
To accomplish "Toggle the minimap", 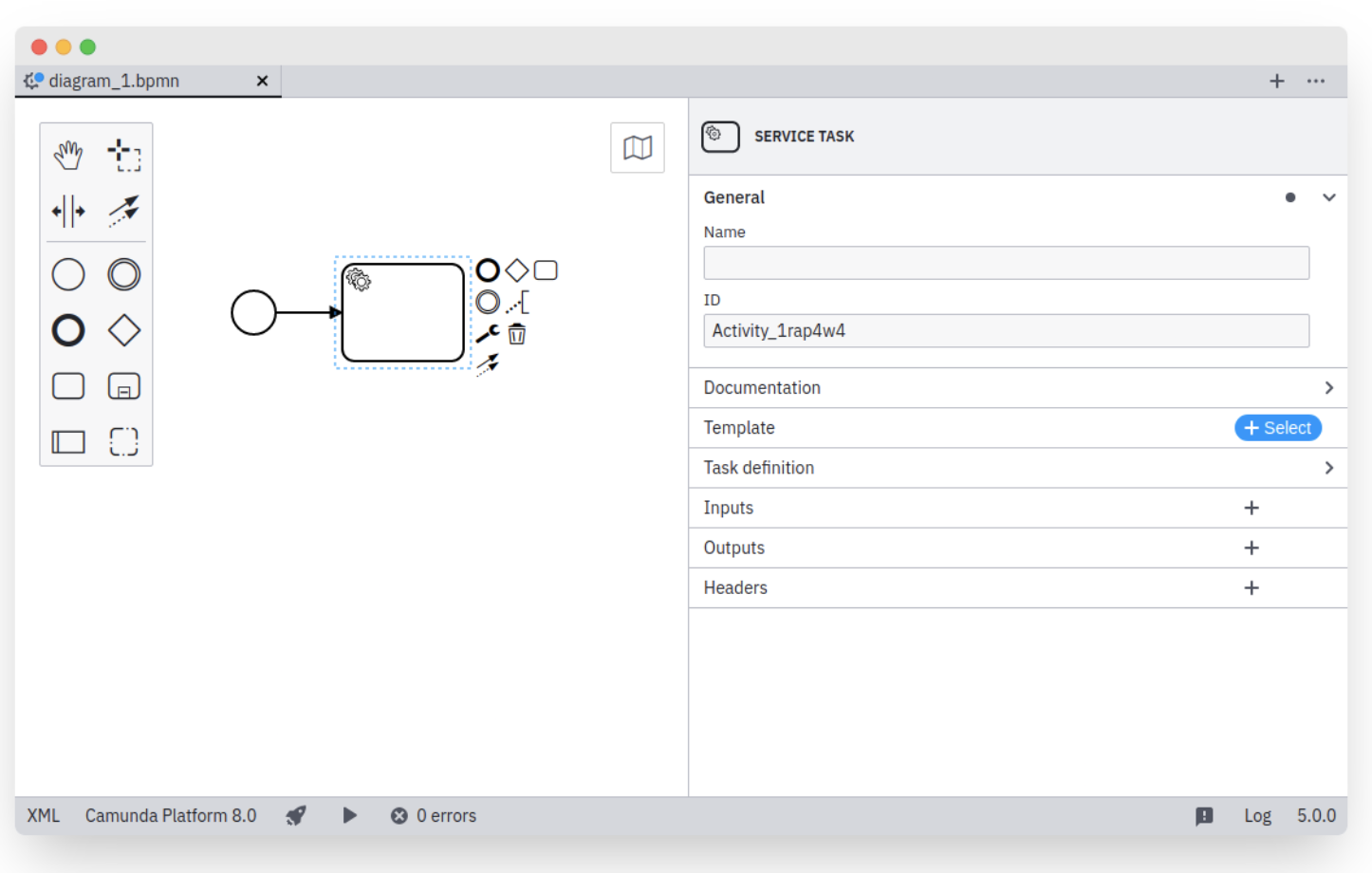I will point(638,147).
